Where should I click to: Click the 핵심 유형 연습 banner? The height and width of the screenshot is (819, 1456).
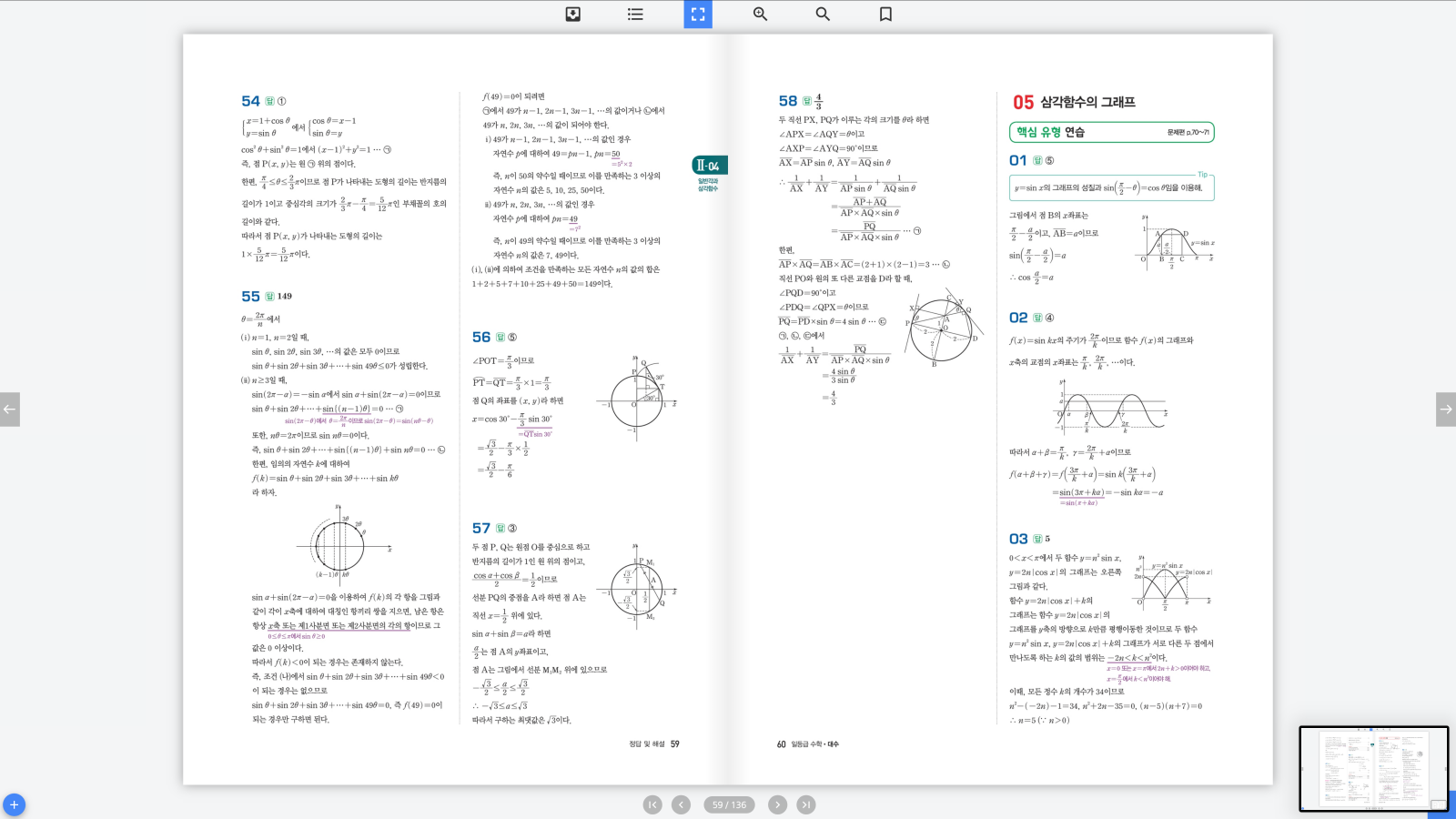click(x=1111, y=132)
